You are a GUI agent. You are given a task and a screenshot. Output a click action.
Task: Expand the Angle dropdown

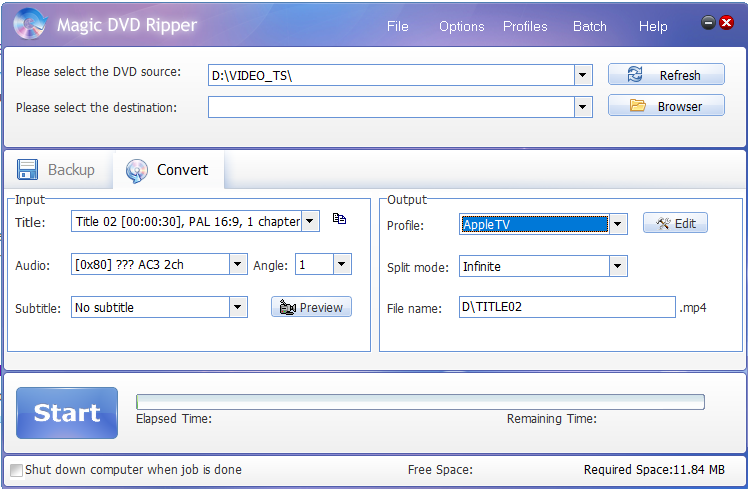pyautogui.click(x=342, y=265)
